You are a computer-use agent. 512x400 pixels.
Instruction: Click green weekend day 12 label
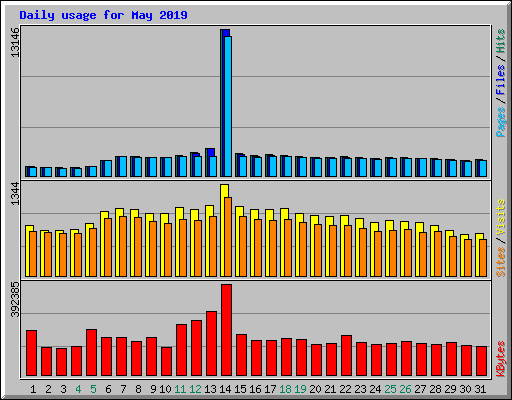195,389
